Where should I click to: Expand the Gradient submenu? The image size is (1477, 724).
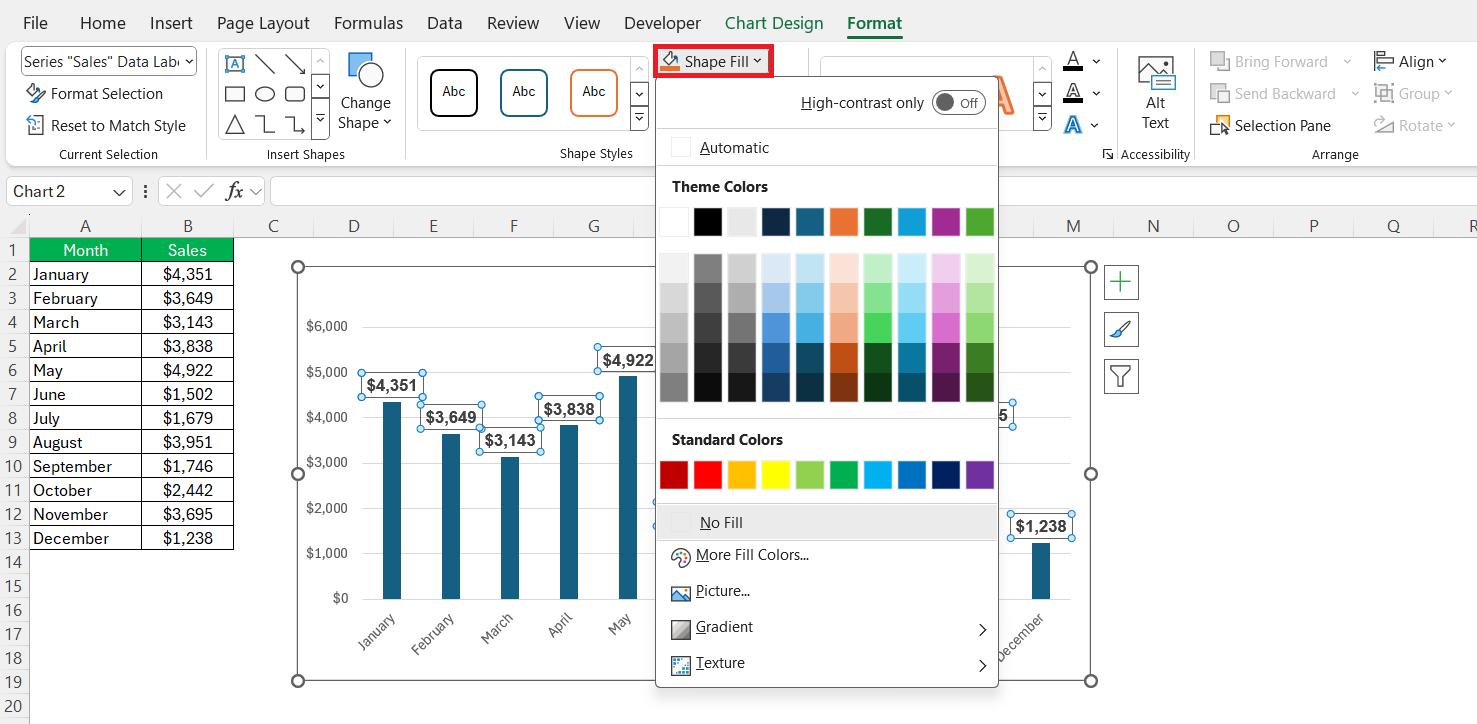pyautogui.click(x=827, y=628)
